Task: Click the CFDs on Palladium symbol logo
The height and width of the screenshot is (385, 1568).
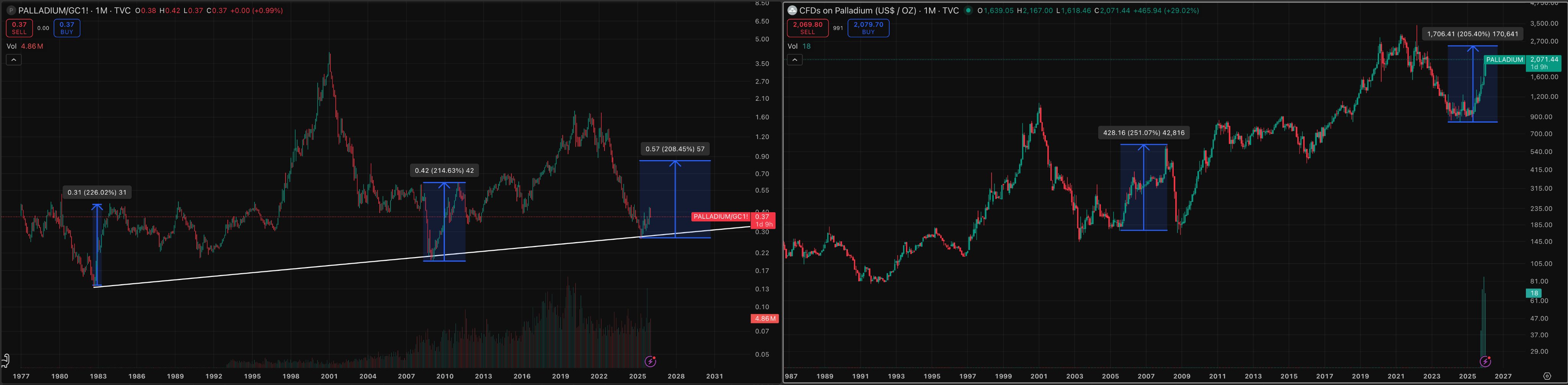Action: 792,10
